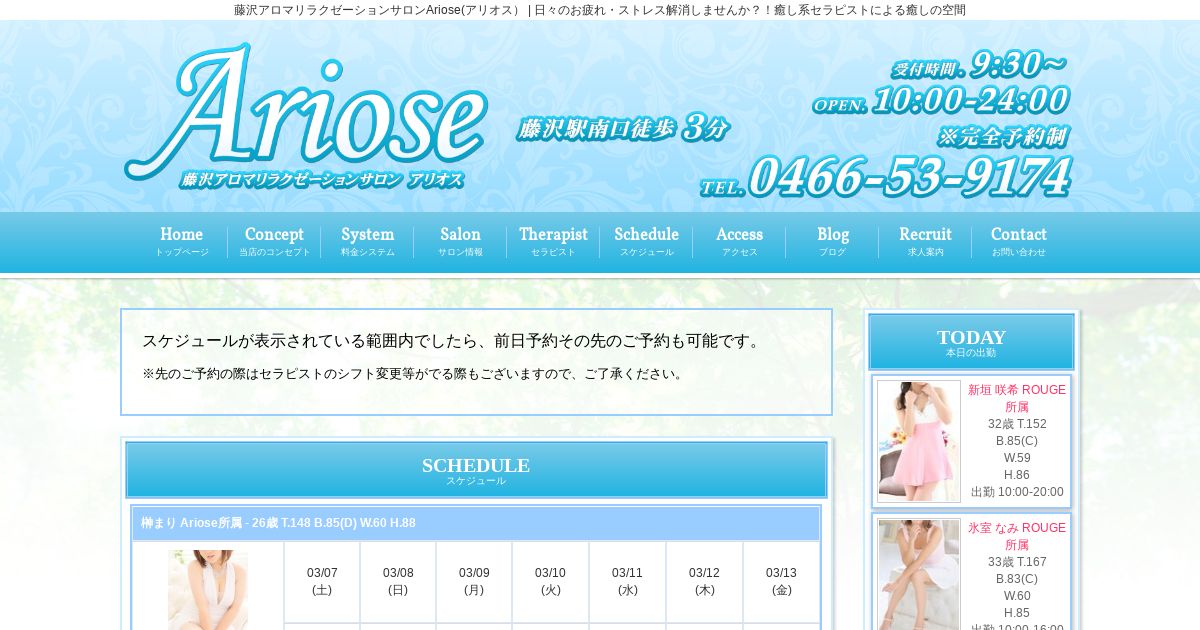The height and width of the screenshot is (630, 1200).
Task: Open the Therapist page
Action: point(553,242)
